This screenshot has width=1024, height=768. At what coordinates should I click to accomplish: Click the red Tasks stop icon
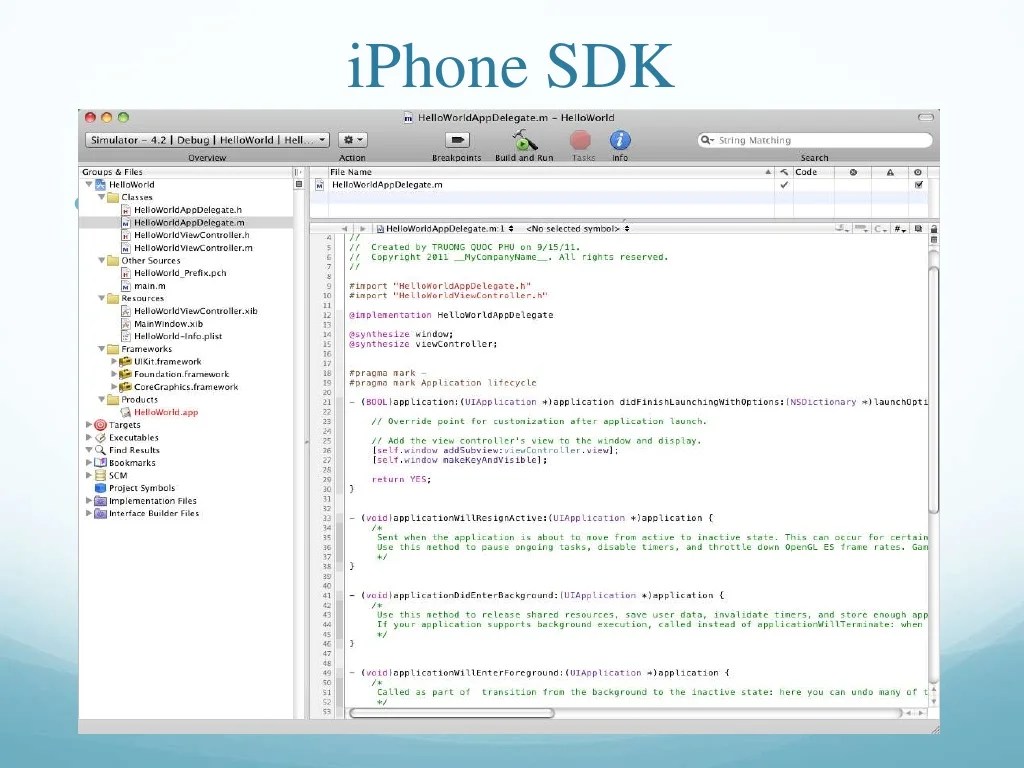580,140
